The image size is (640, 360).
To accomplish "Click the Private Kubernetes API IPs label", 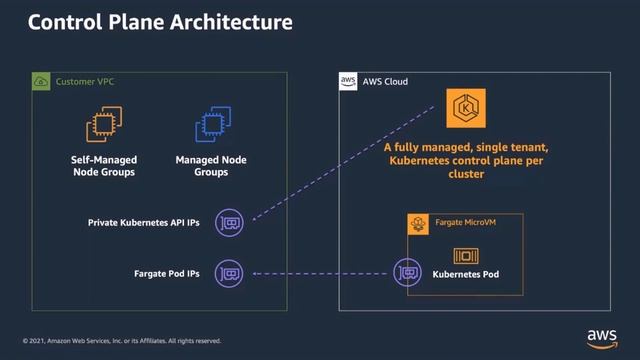I will (x=144, y=223).
